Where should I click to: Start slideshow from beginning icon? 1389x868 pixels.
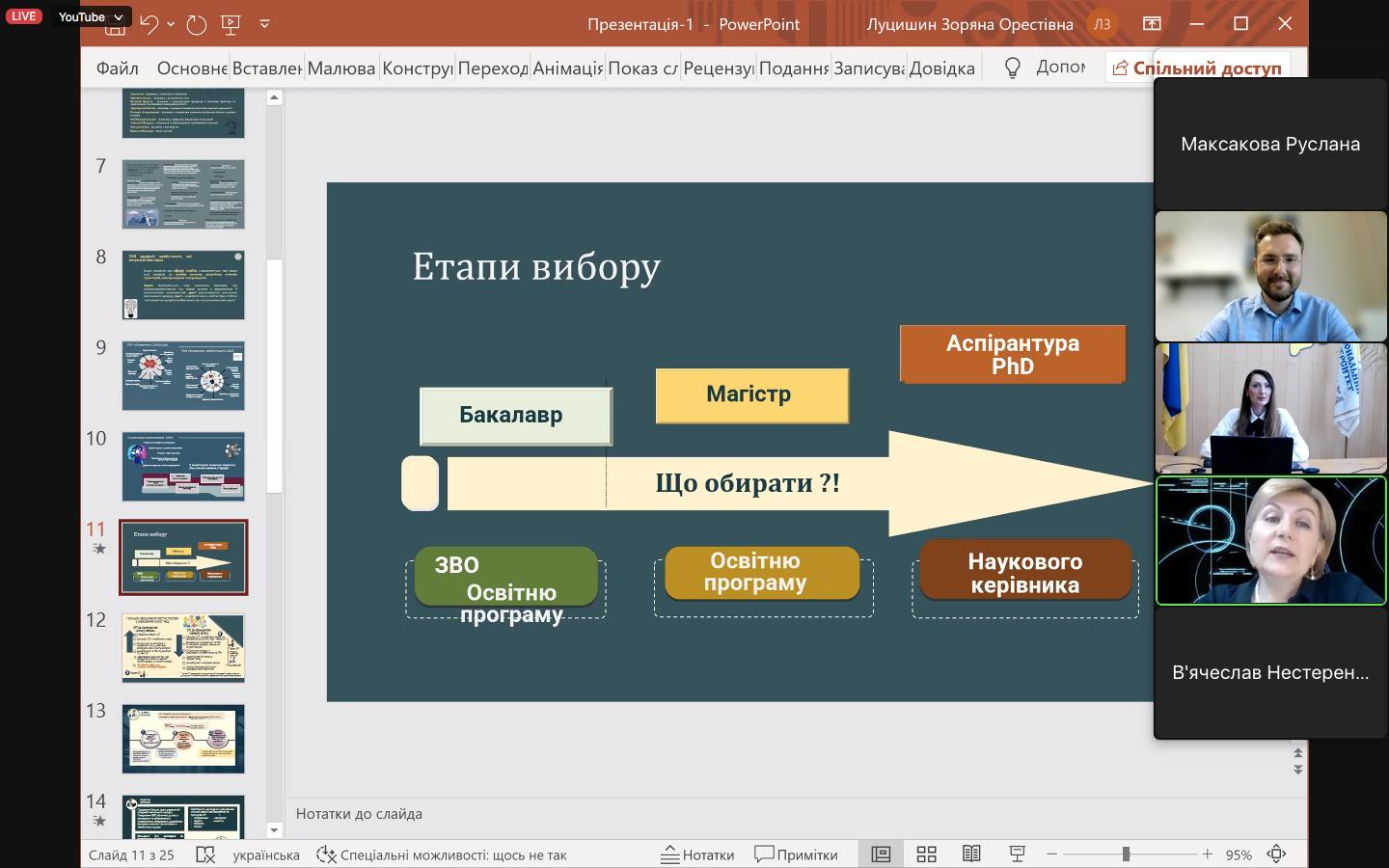click(231, 25)
